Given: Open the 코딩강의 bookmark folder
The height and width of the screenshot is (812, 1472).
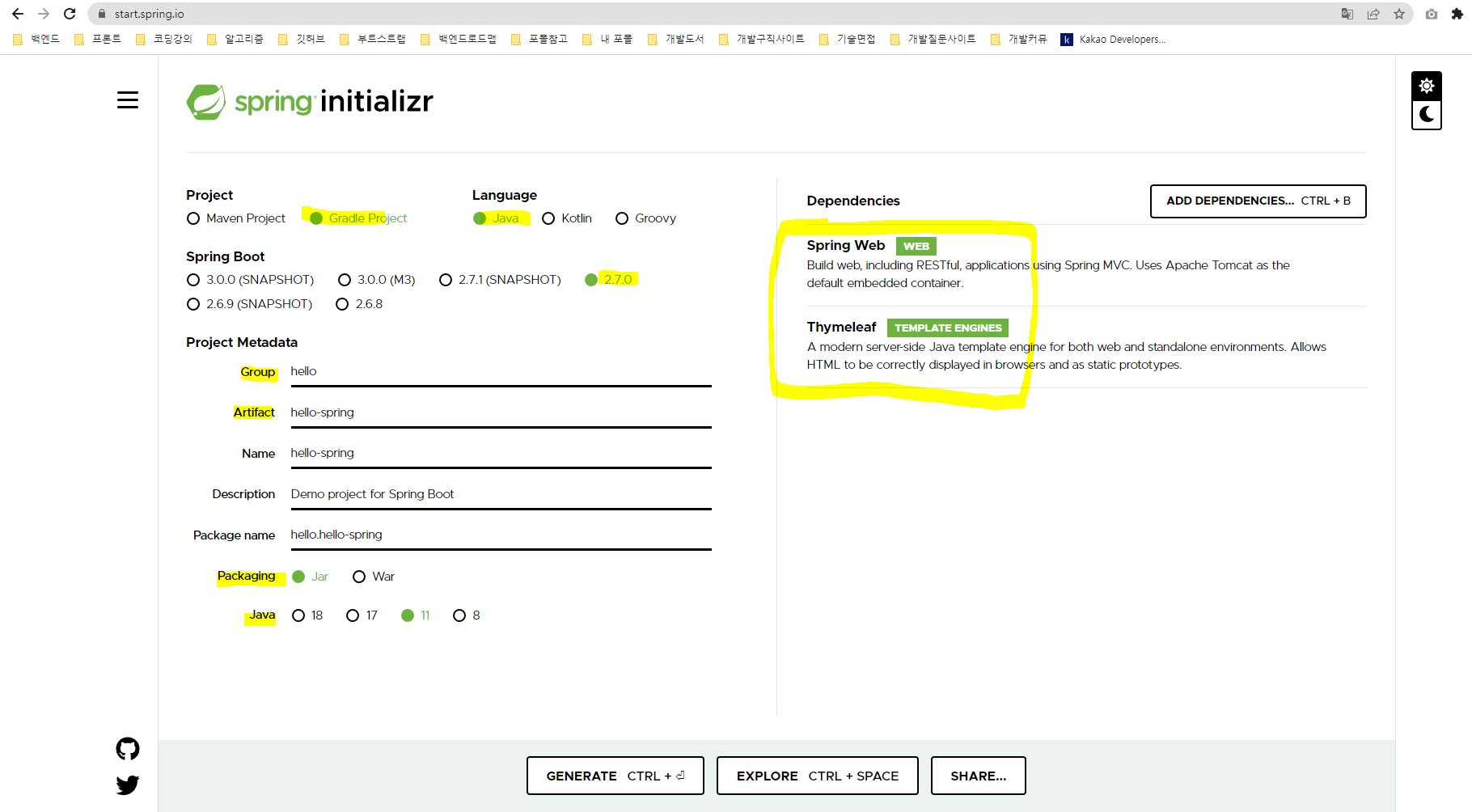Looking at the screenshot, I should tap(164, 39).
